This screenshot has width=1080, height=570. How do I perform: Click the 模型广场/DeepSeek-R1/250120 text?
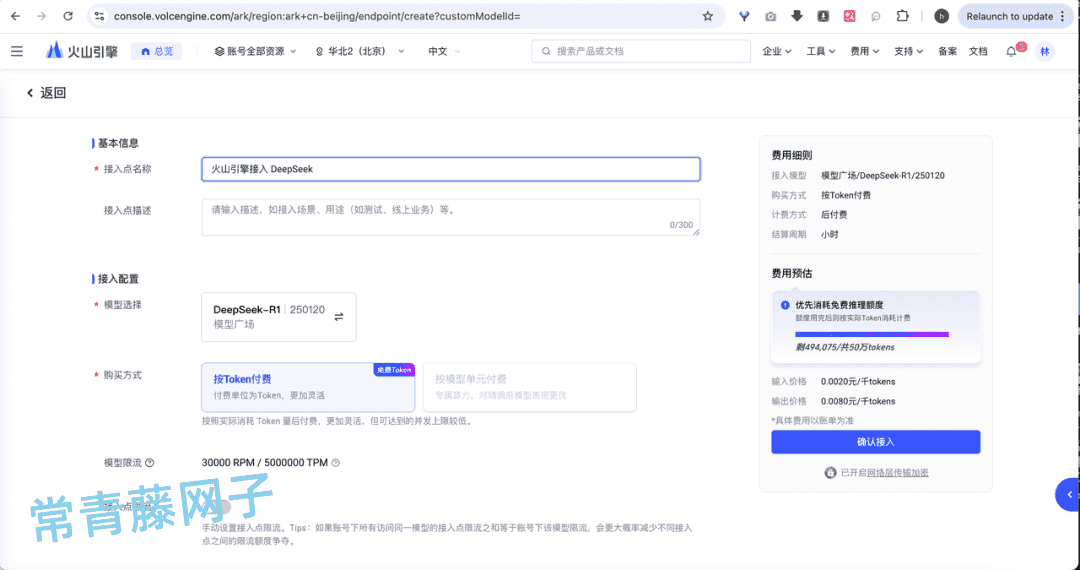(882, 176)
